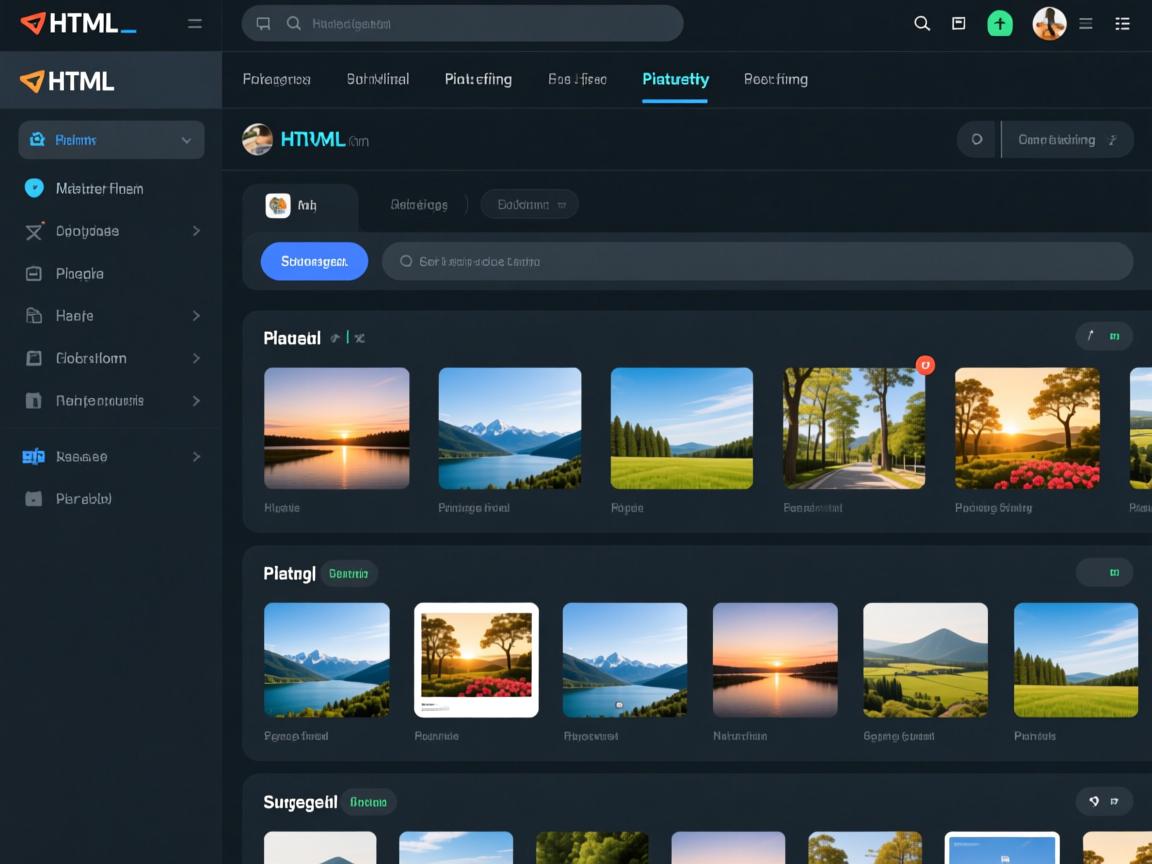
Task: Expand the Plaiams dropdown in sidebar
Action: pos(186,140)
